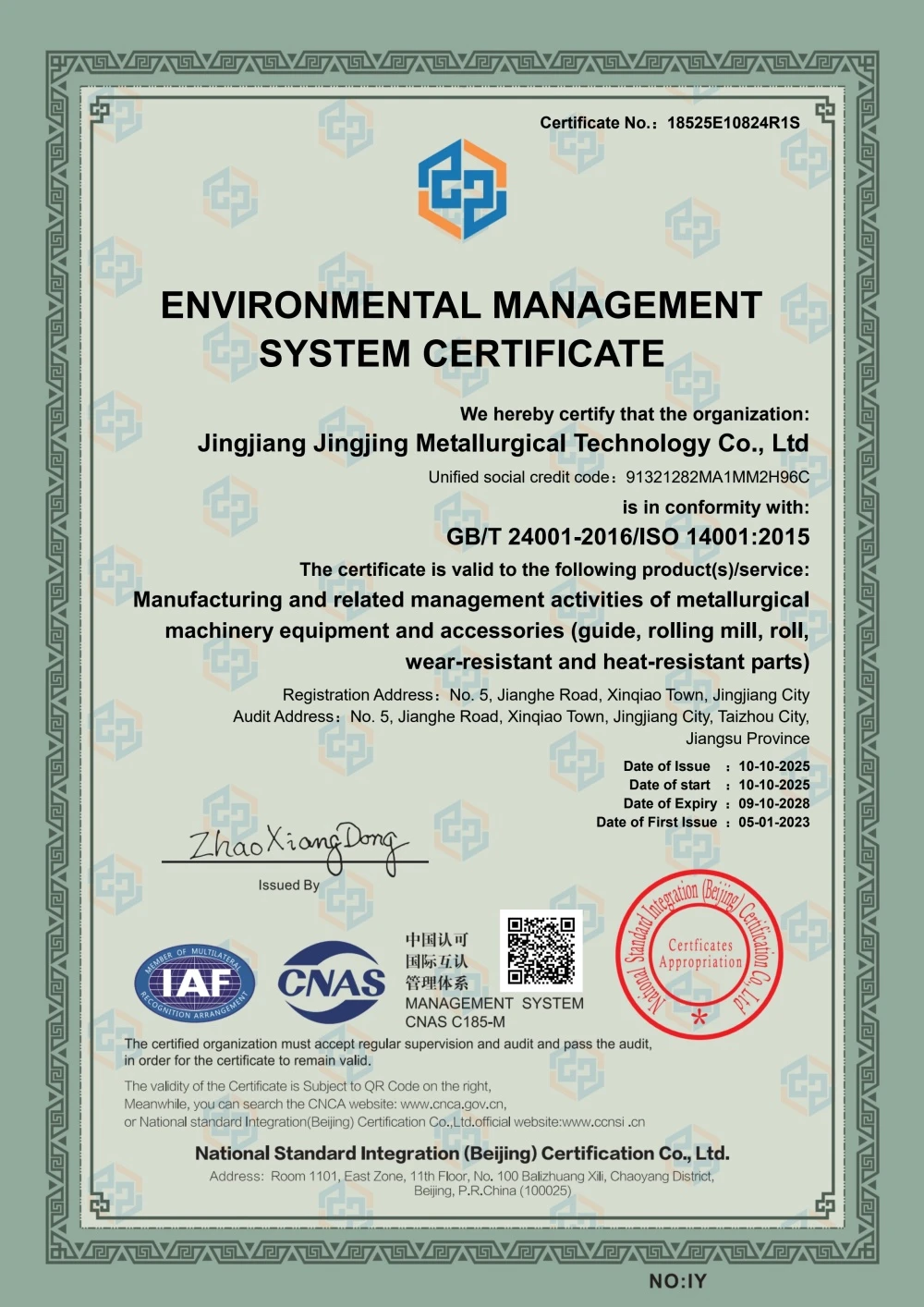Click the QR code
This screenshot has width=924, height=1307.
coord(541,950)
